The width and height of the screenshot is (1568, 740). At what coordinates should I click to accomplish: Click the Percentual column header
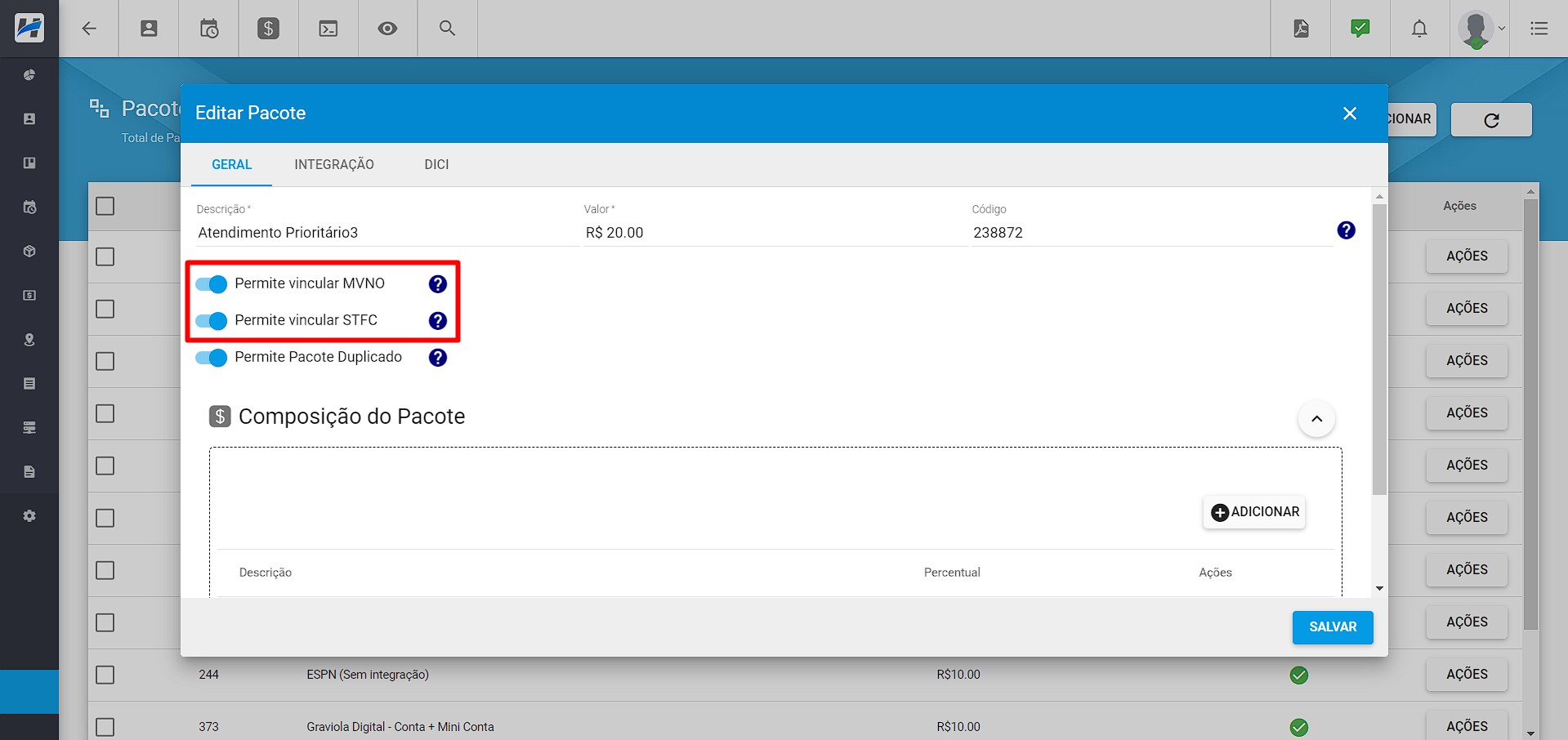point(952,573)
